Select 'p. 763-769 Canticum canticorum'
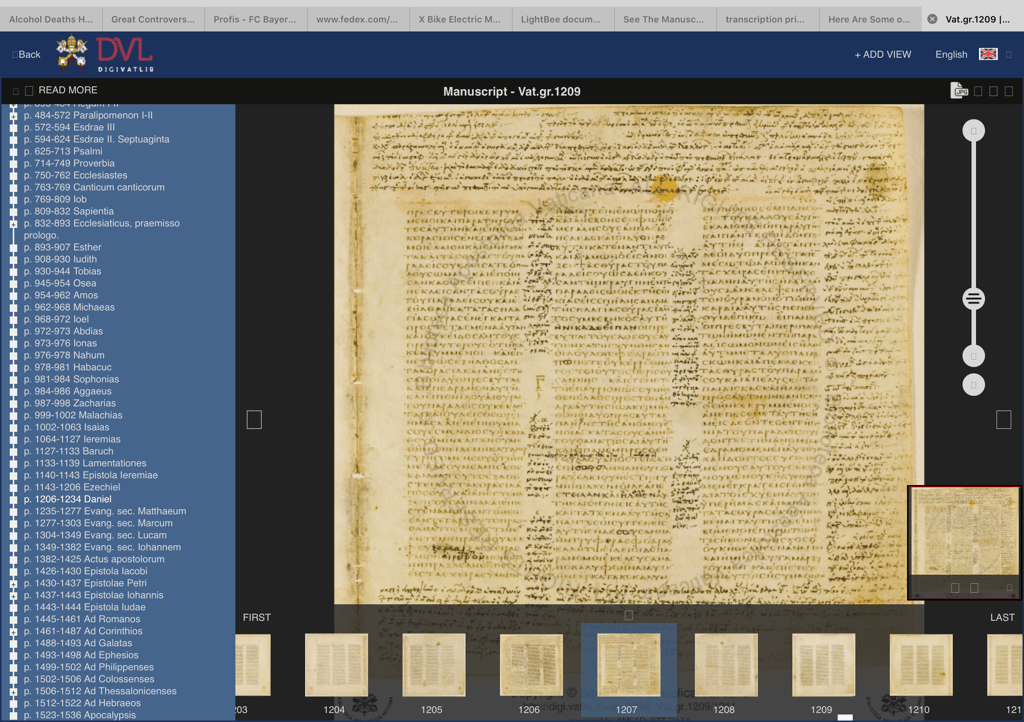This screenshot has width=1024, height=722. pos(94,187)
